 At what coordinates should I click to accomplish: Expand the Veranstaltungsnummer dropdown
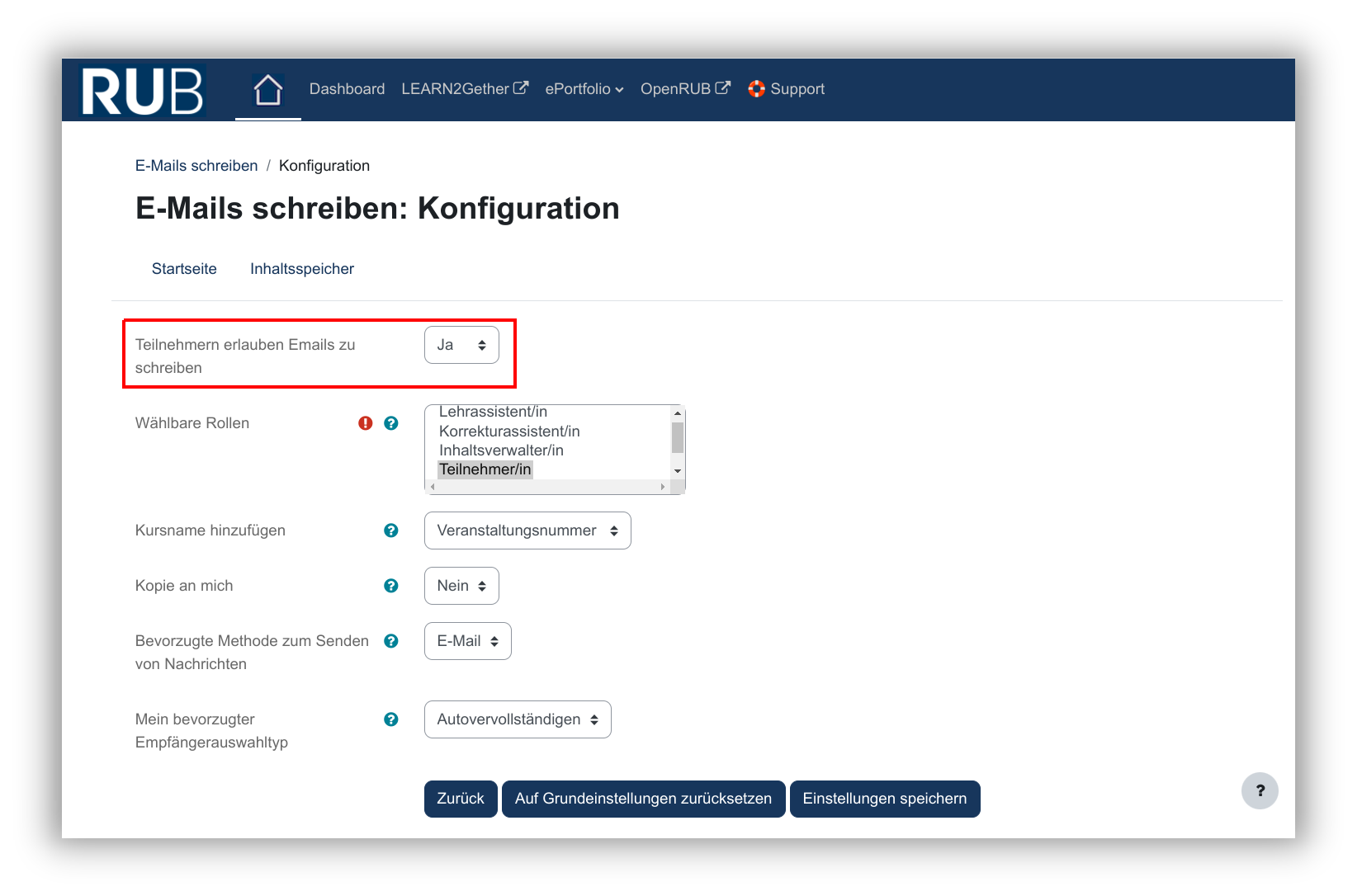527,531
